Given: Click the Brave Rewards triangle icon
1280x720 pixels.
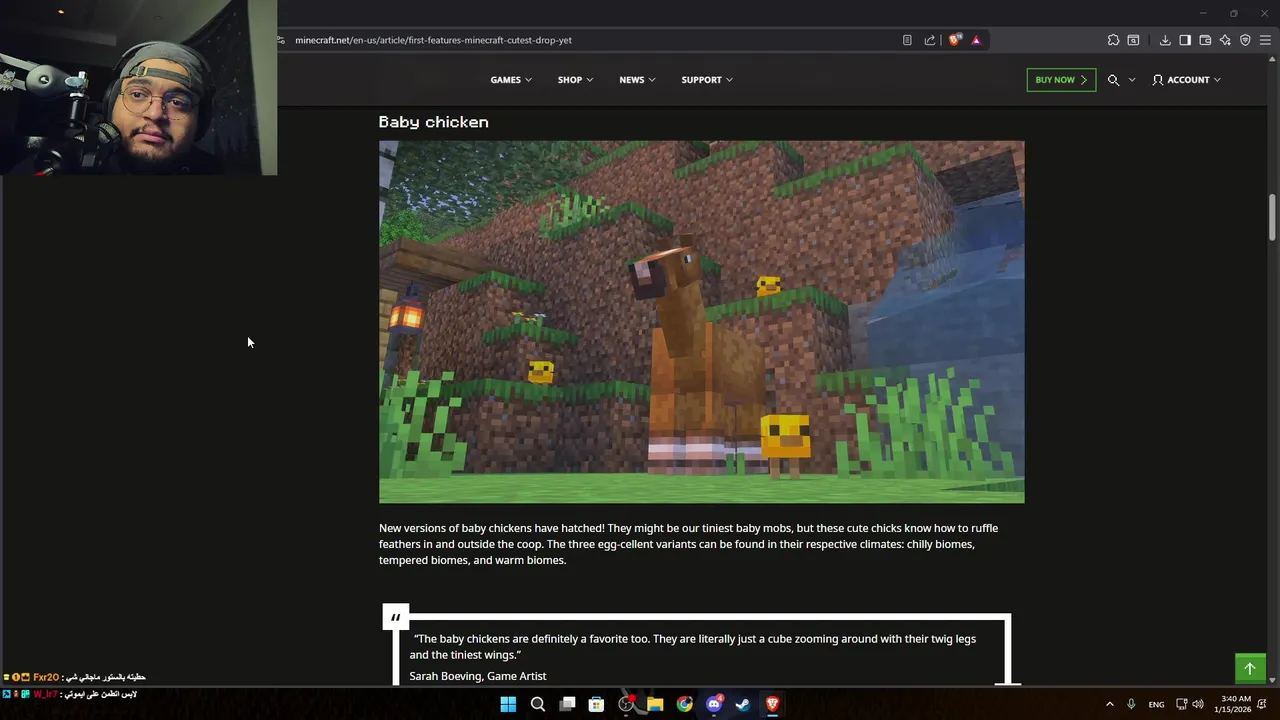Looking at the screenshot, I should pyautogui.click(x=976, y=40).
